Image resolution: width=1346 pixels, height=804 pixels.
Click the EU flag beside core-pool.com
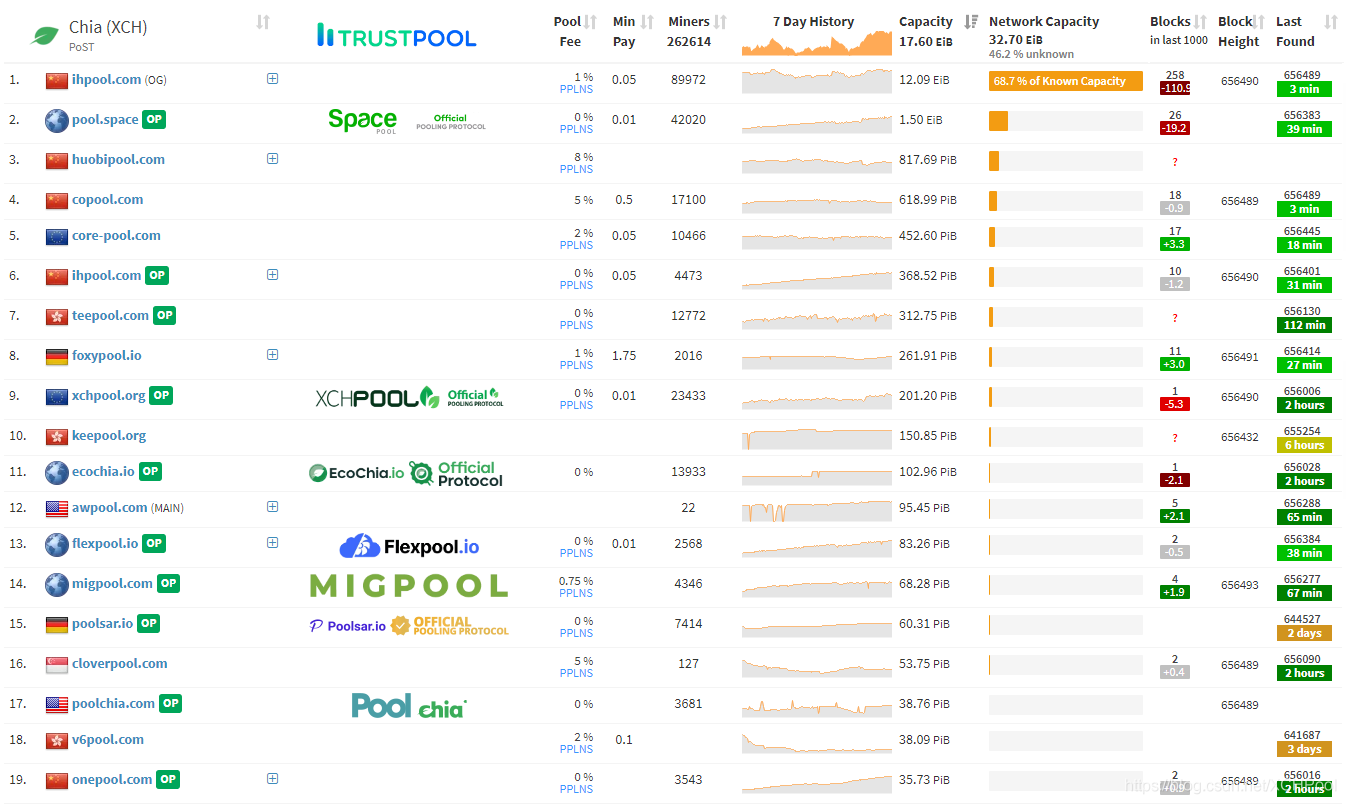(57, 236)
